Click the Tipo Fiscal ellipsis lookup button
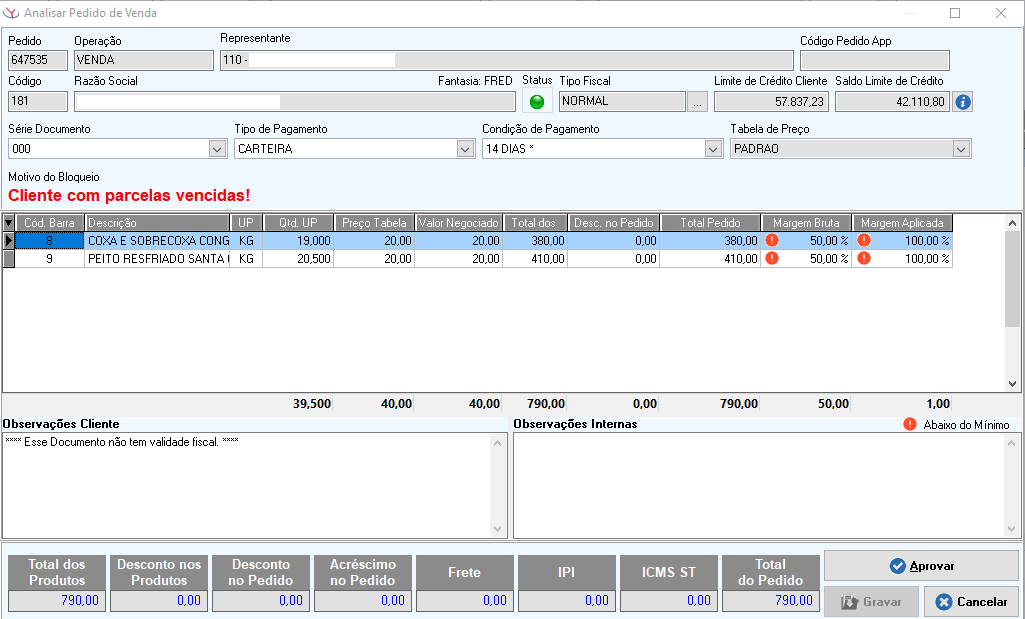 tap(697, 102)
